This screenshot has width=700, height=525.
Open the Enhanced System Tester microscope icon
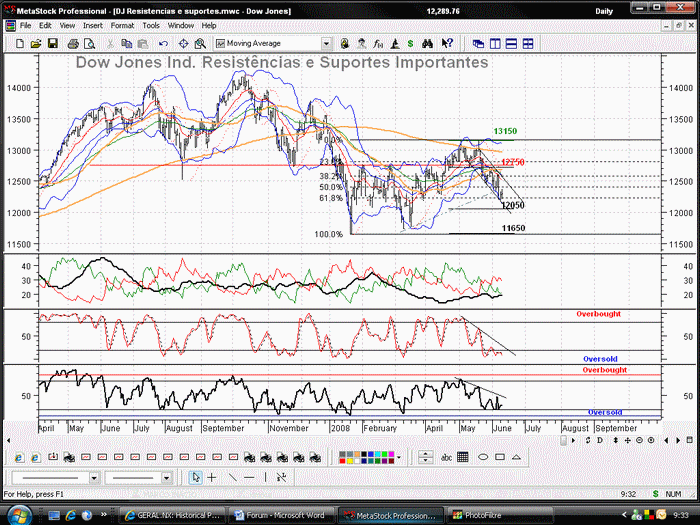(x=395, y=44)
